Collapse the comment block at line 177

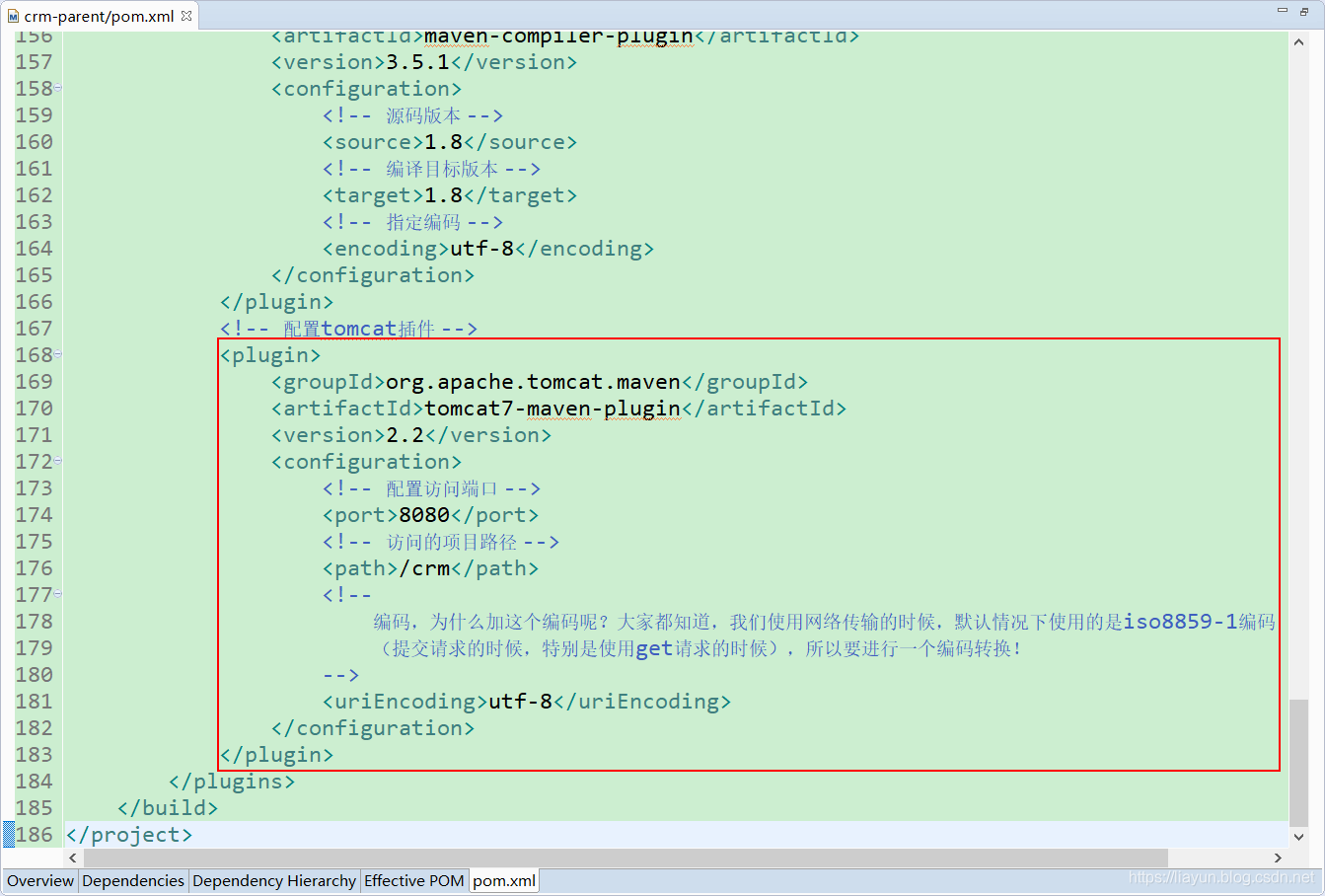pos(58,594)
